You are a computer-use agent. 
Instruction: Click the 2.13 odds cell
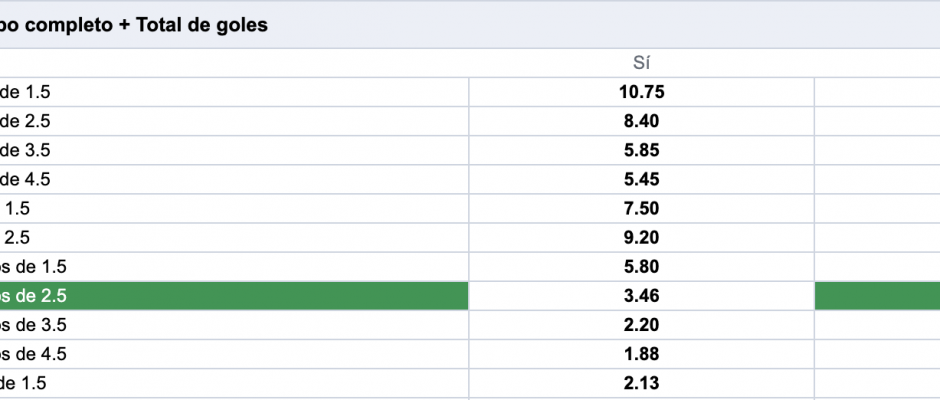click(x=641, y=383)
